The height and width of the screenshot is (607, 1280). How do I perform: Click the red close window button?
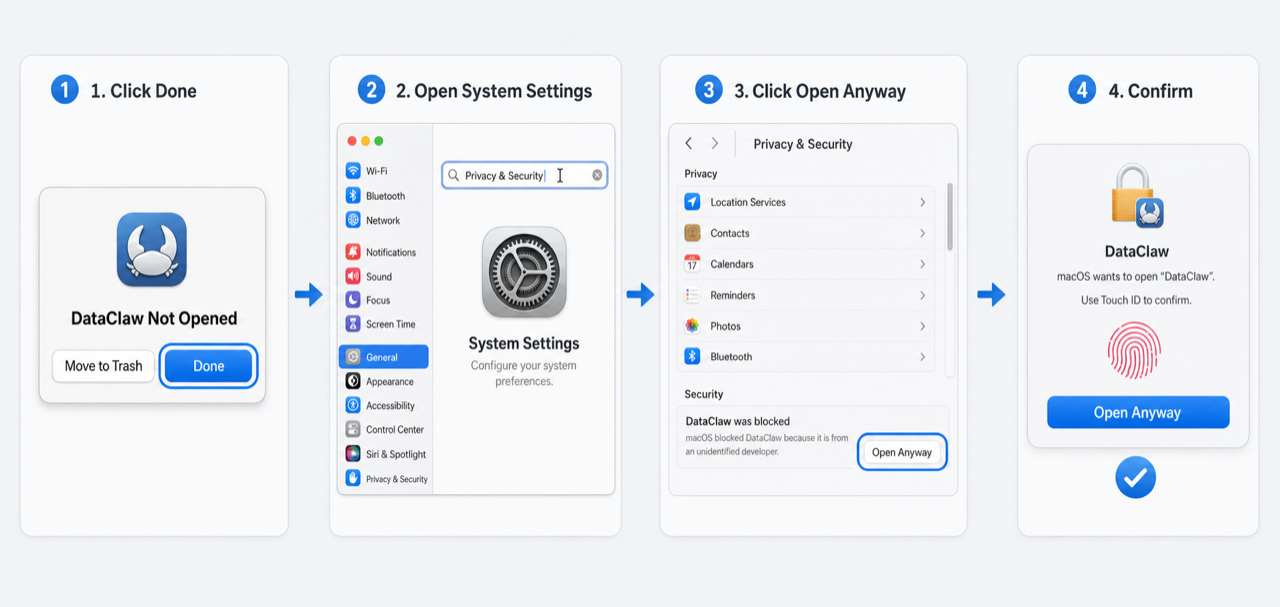pos(352,141)
